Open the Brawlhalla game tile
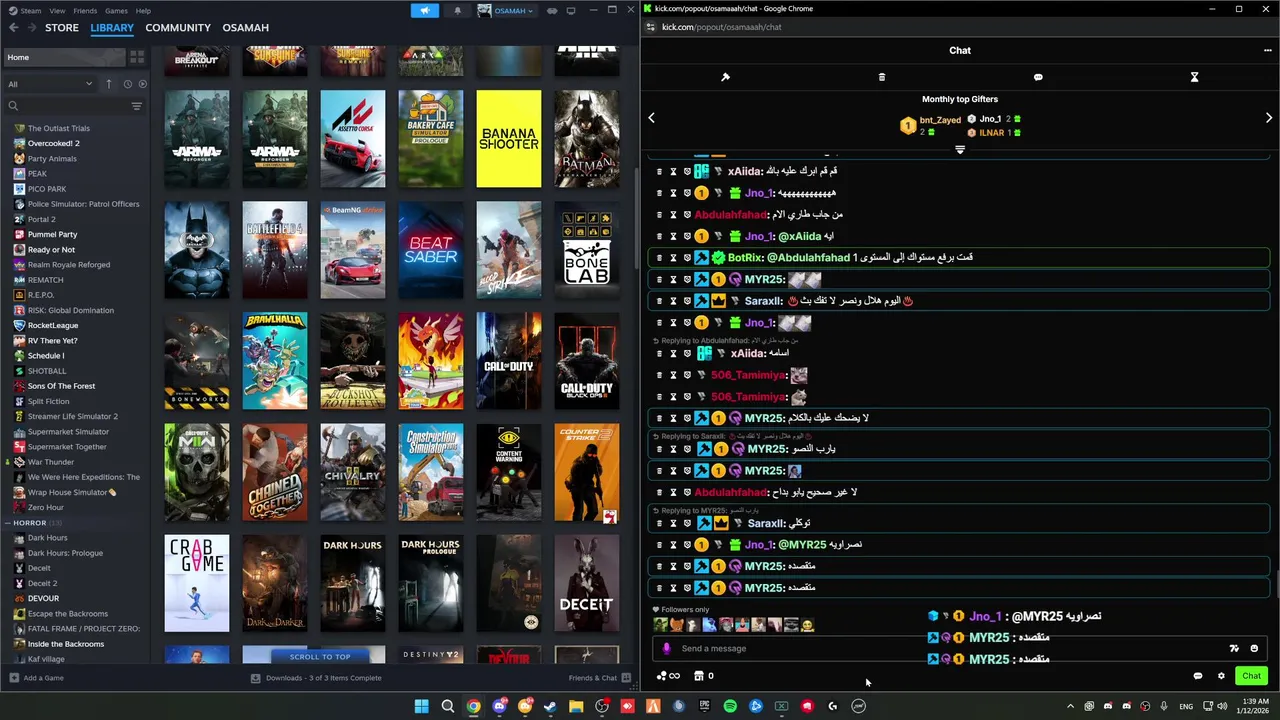Image resolution: width=1280 pixels, height=720 pixels. (274, 361)
